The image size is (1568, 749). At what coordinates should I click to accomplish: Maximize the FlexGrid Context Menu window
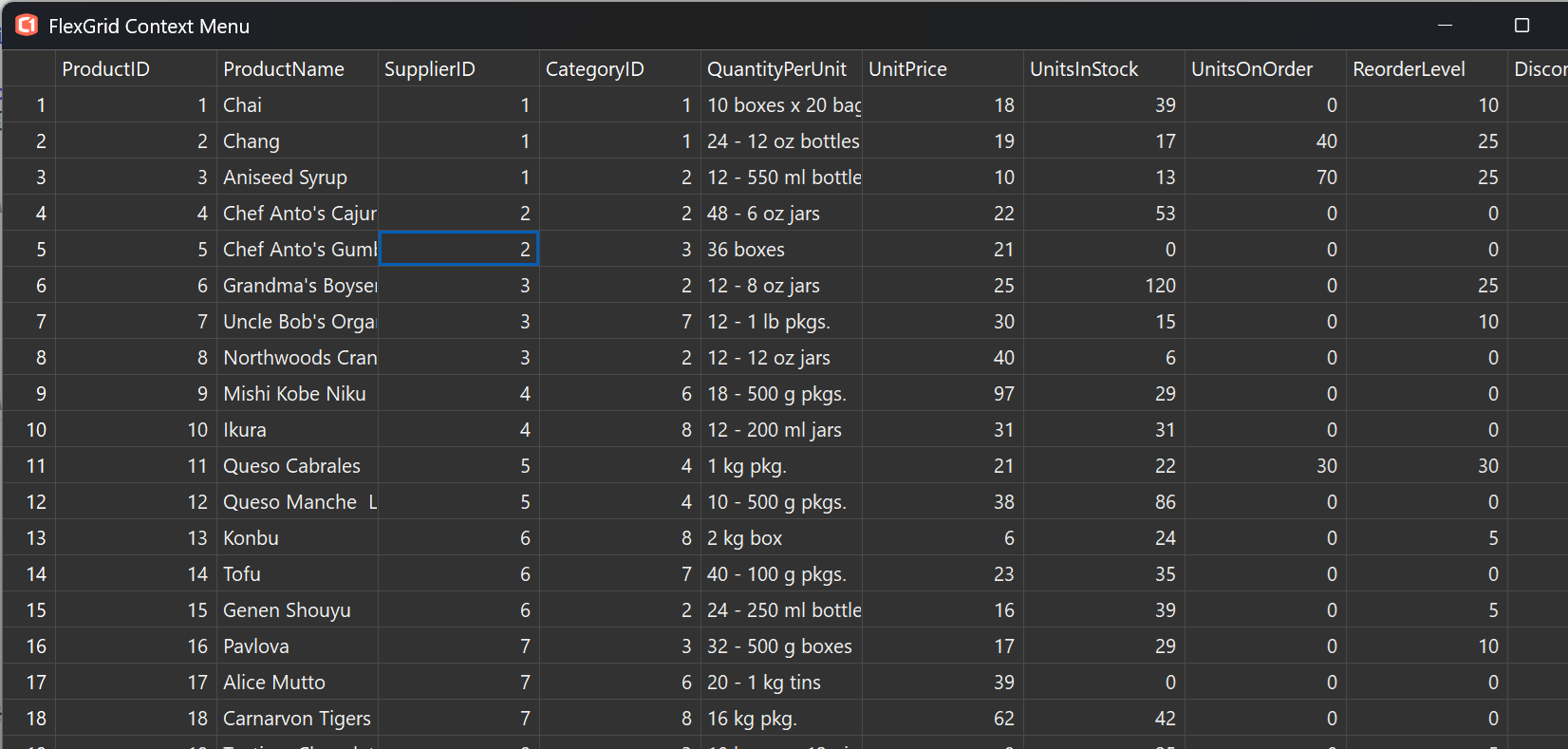click(1521, 26)
